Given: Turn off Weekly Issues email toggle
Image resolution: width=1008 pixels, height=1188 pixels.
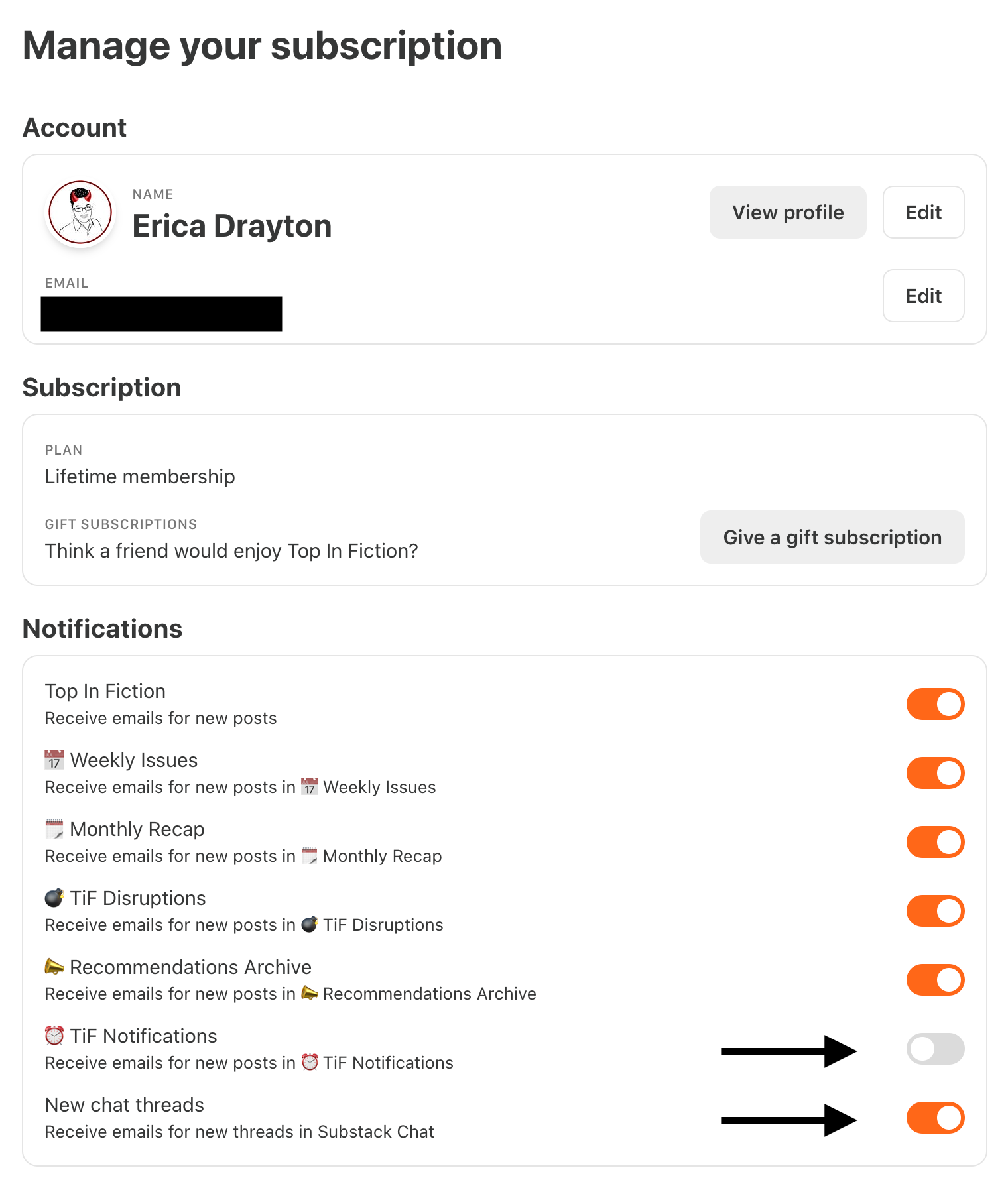Looking at the screenshot, I should tap(935, 773).
